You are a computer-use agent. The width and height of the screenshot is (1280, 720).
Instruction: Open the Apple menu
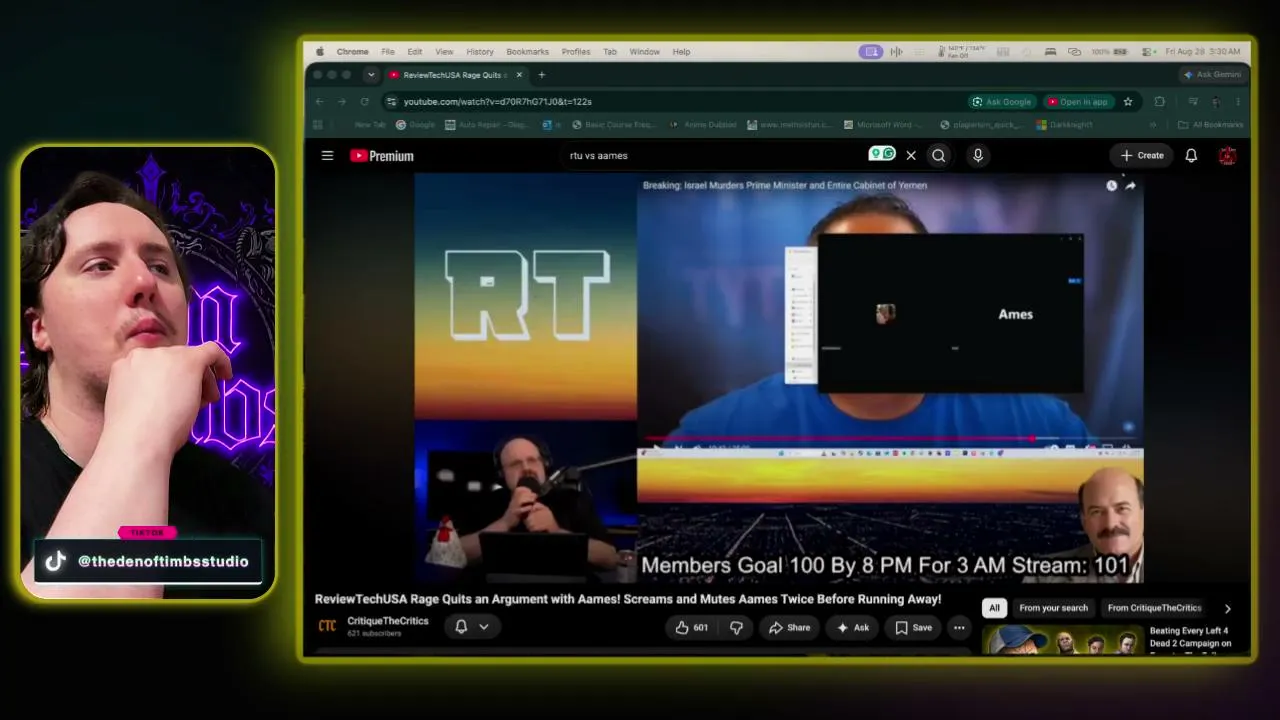point(320,52)
